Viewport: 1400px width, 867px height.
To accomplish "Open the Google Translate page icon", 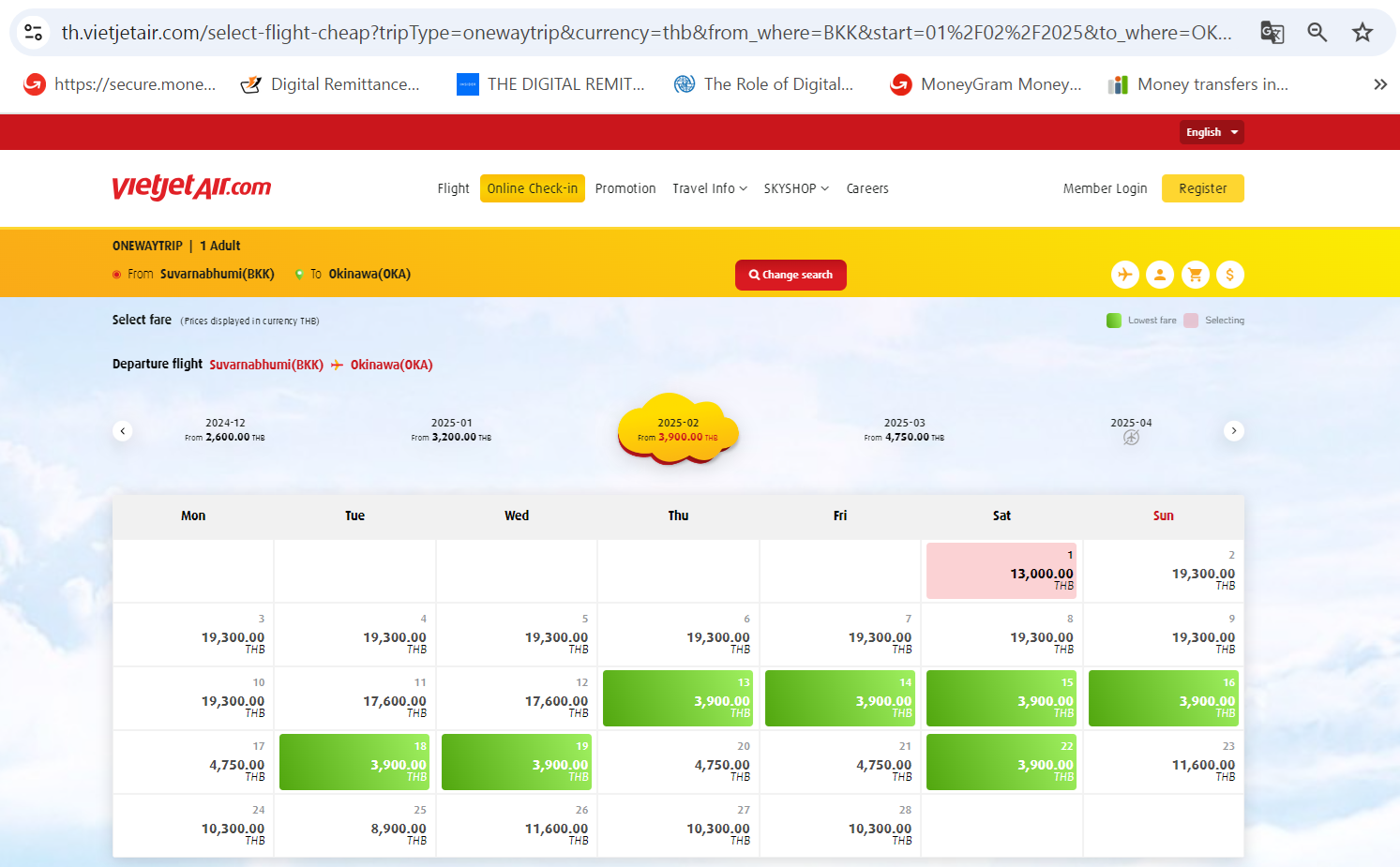I will pos(1272,33).
